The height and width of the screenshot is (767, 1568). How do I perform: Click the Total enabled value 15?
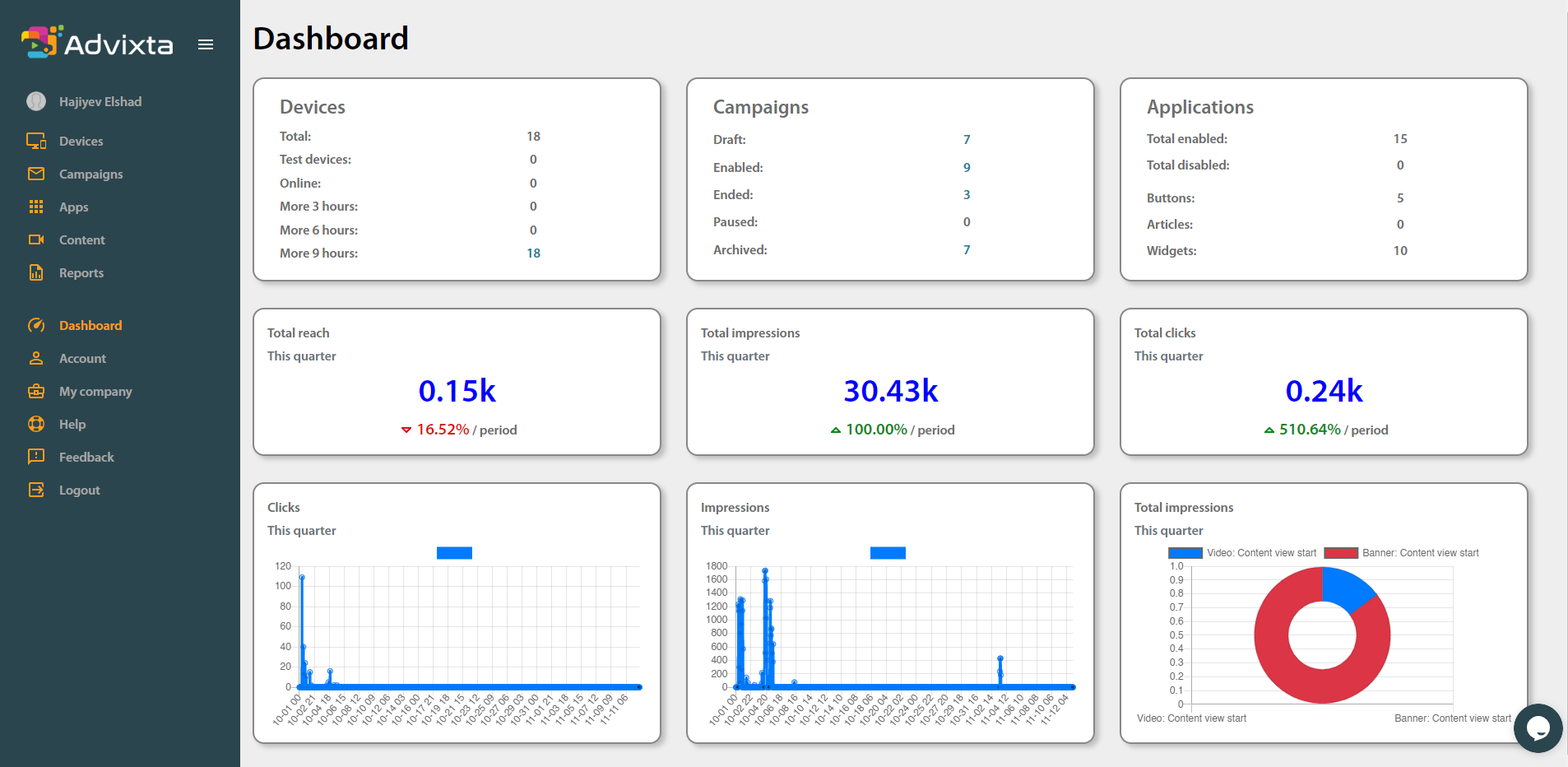pos(1400,138)
